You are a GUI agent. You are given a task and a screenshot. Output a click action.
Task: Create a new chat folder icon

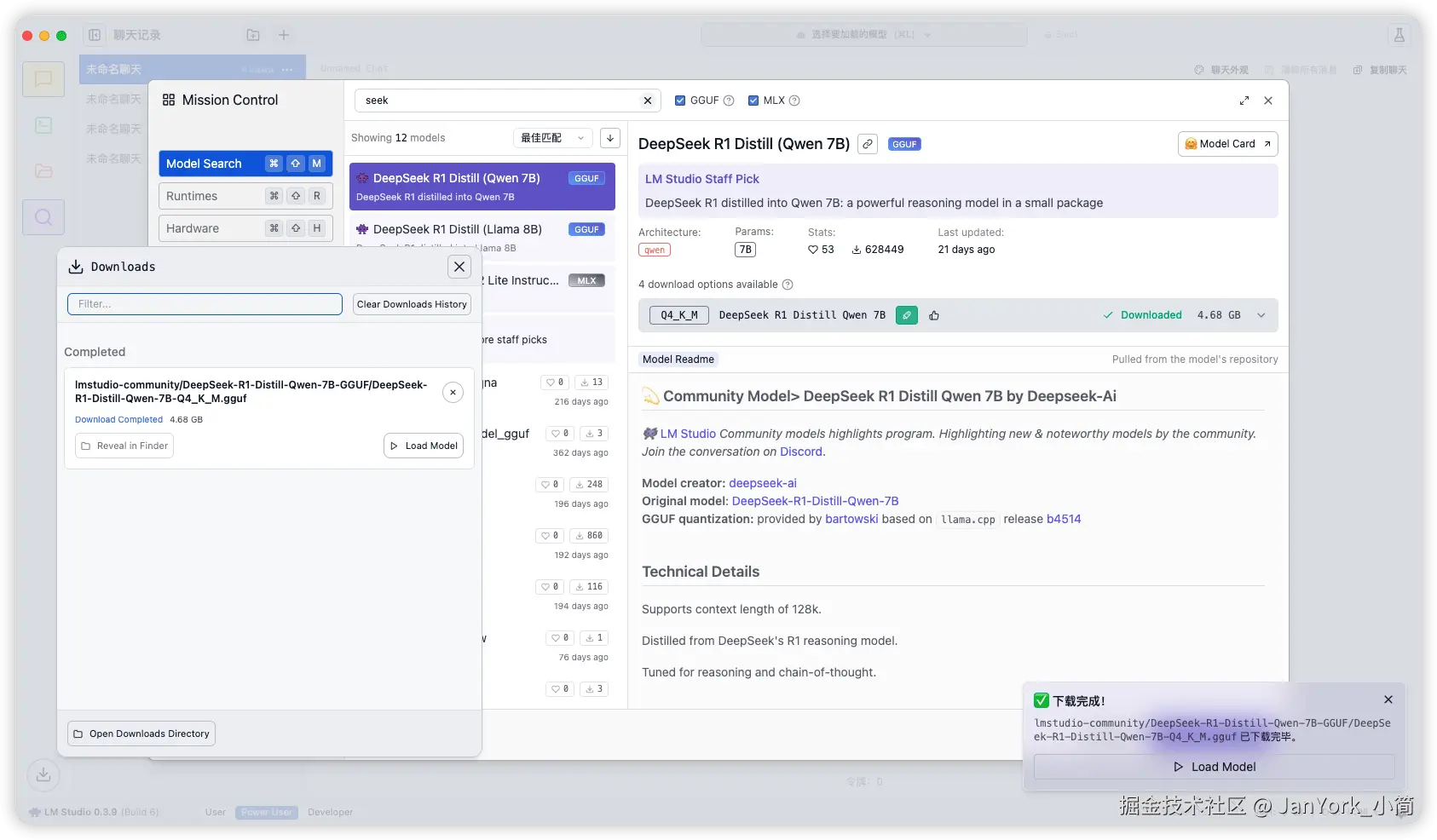(253, 35)
